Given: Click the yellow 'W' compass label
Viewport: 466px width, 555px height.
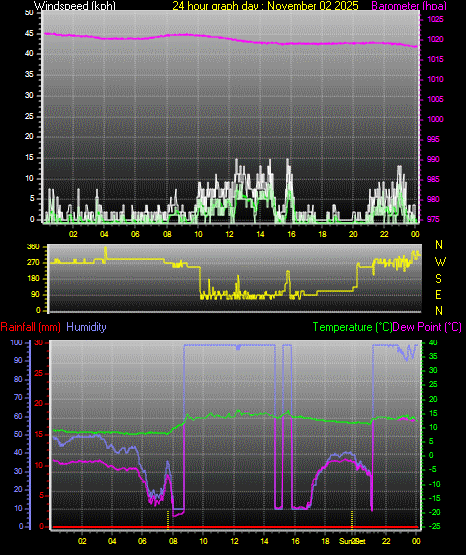Looking at the screenshot, I should coord(440,262).
